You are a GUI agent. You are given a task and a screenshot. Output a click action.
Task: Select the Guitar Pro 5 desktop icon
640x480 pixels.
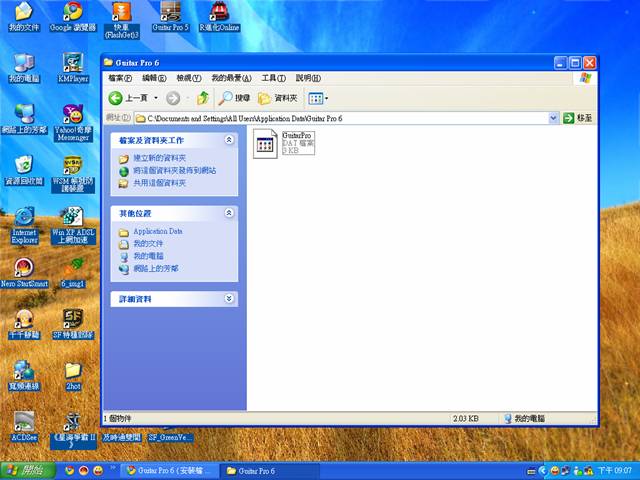(170, 17)
